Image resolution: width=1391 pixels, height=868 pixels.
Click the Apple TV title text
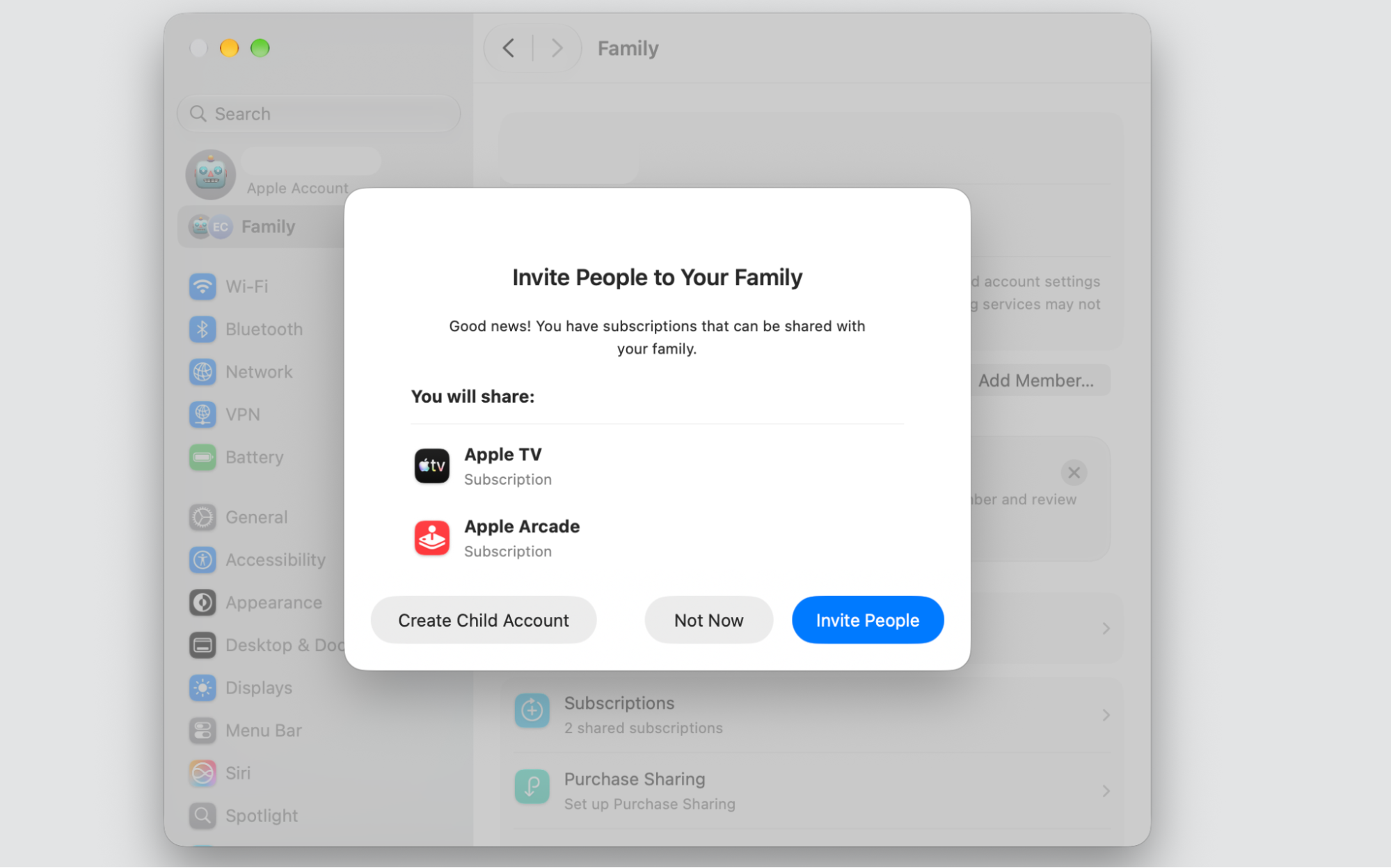point(502,454)
